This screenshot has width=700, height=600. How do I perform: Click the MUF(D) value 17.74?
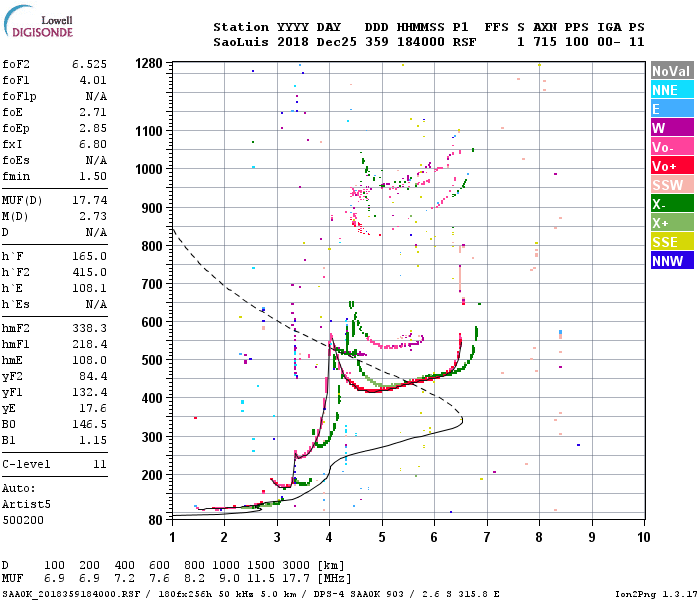click(90, 200)
